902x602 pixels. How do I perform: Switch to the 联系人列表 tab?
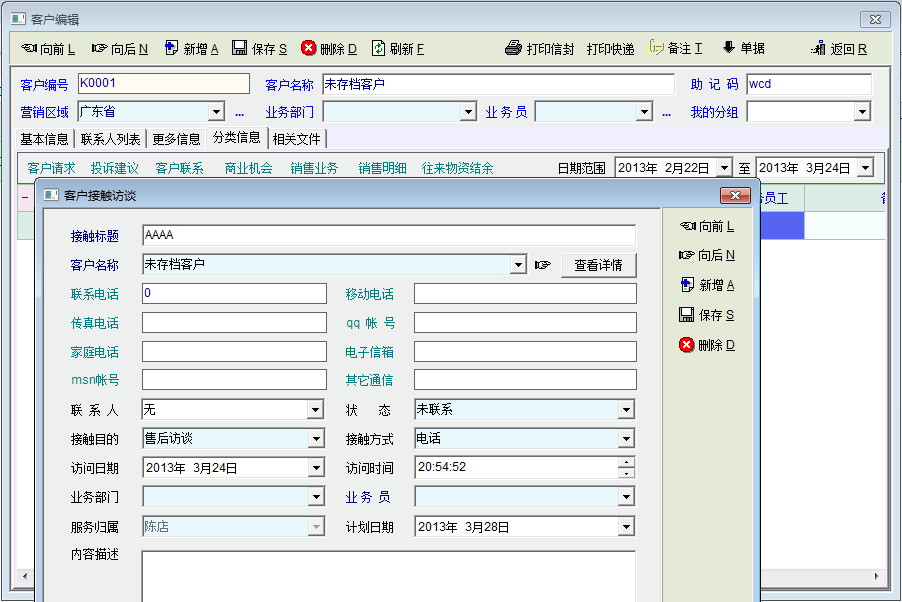[110, 139]
